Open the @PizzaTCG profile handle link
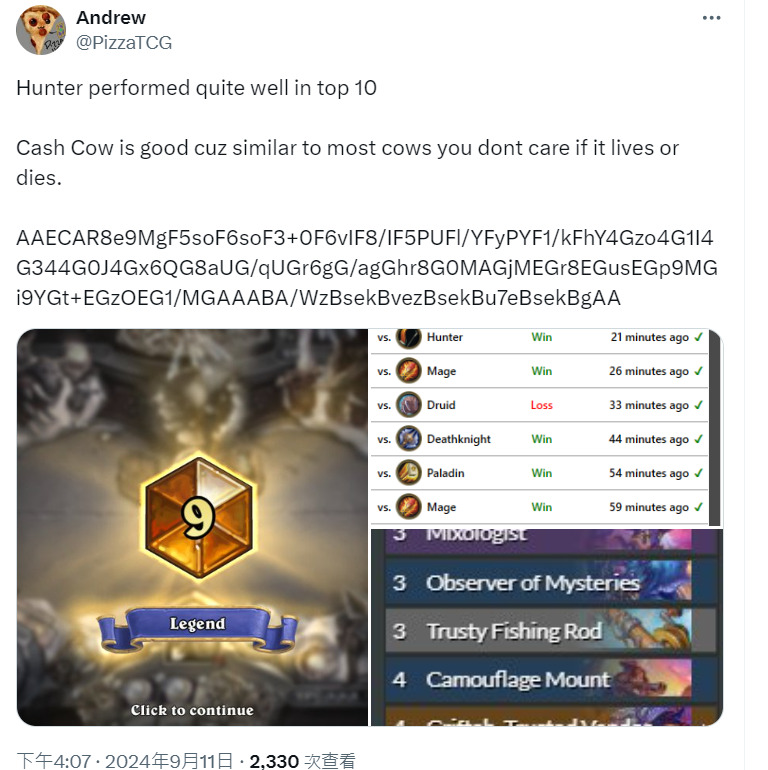The height and width of the screenshot is (770, 768). click(x=124, y=43)
